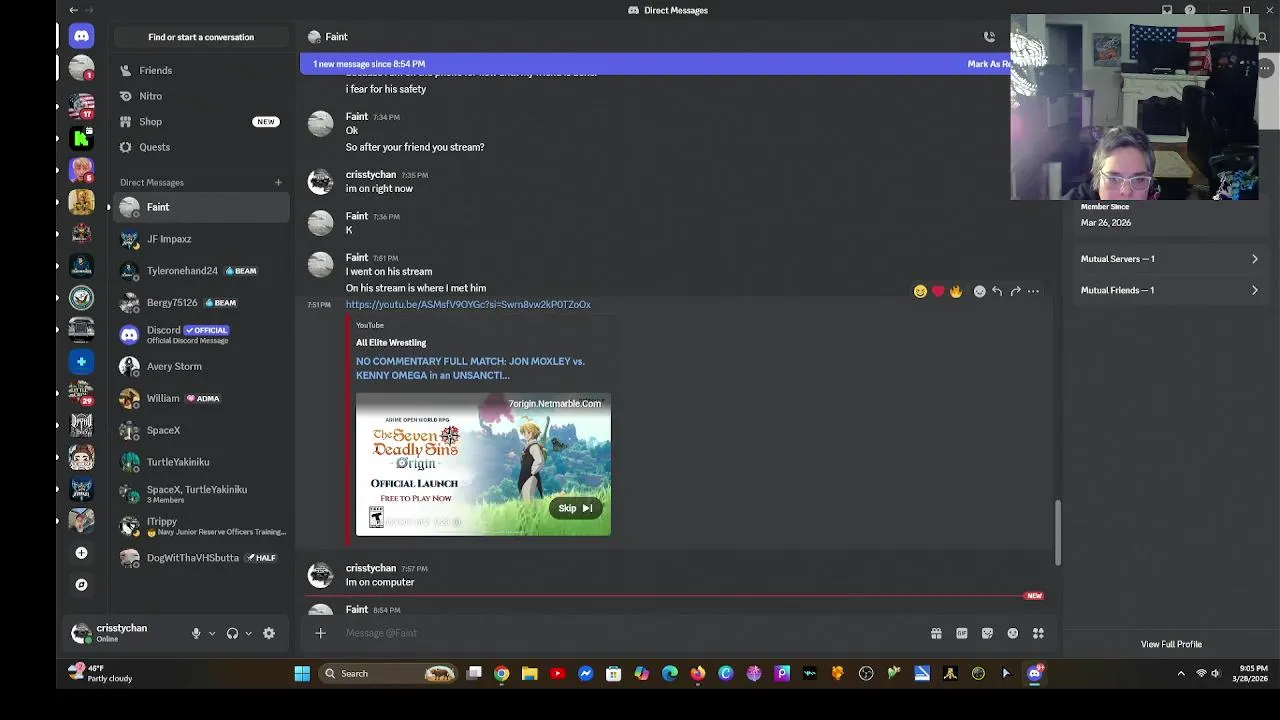This screenshot has height=720, width=1280.
Task: Open Google Chrome from the taskbar
Action: [x=501, y=674]
